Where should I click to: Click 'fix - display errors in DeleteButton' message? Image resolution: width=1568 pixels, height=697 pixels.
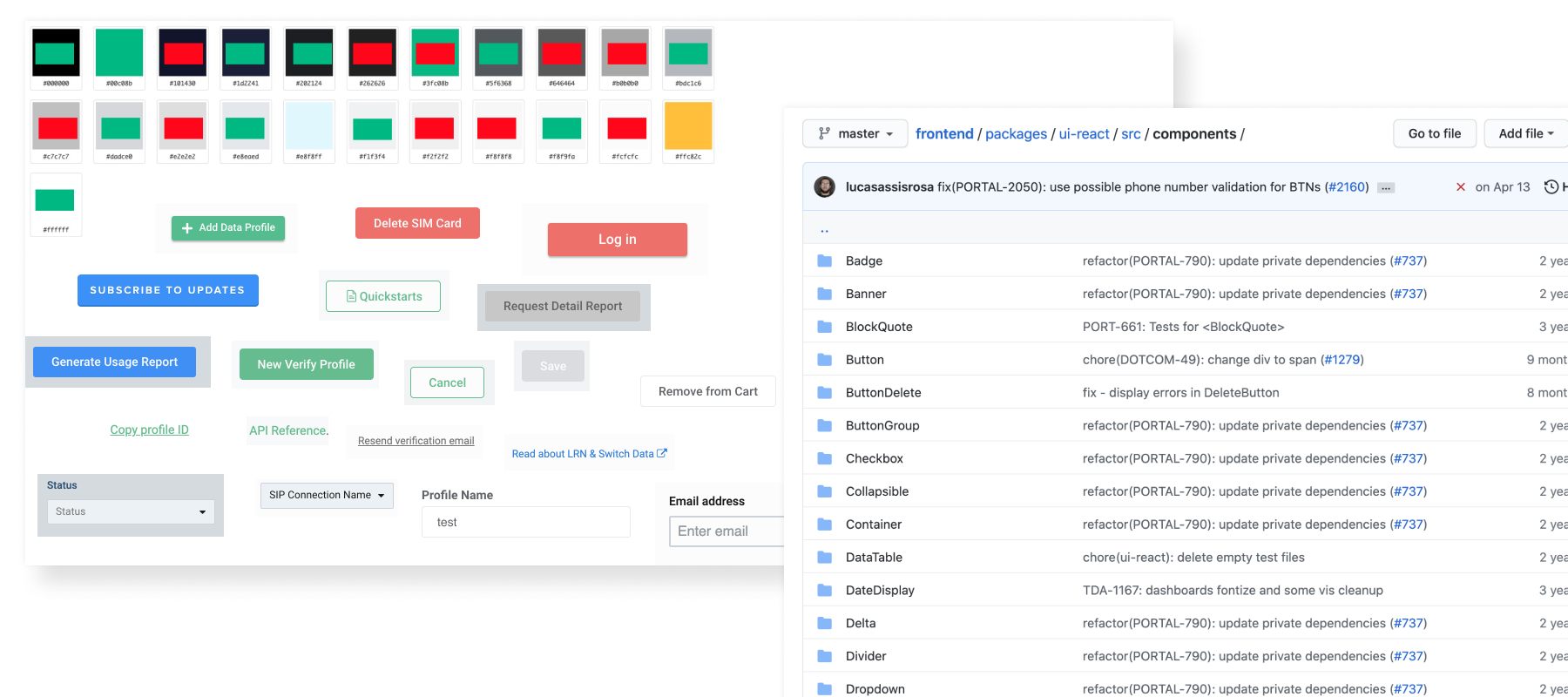pos(1181,393)
